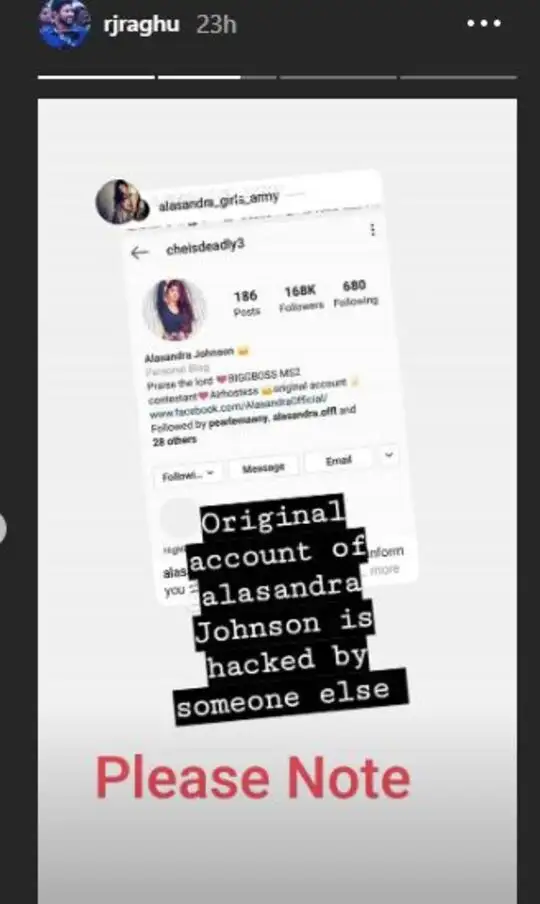The height and width of the screenshot is (904, 540).
Task: Jump to third story progress segment
Action: [338, 77]
